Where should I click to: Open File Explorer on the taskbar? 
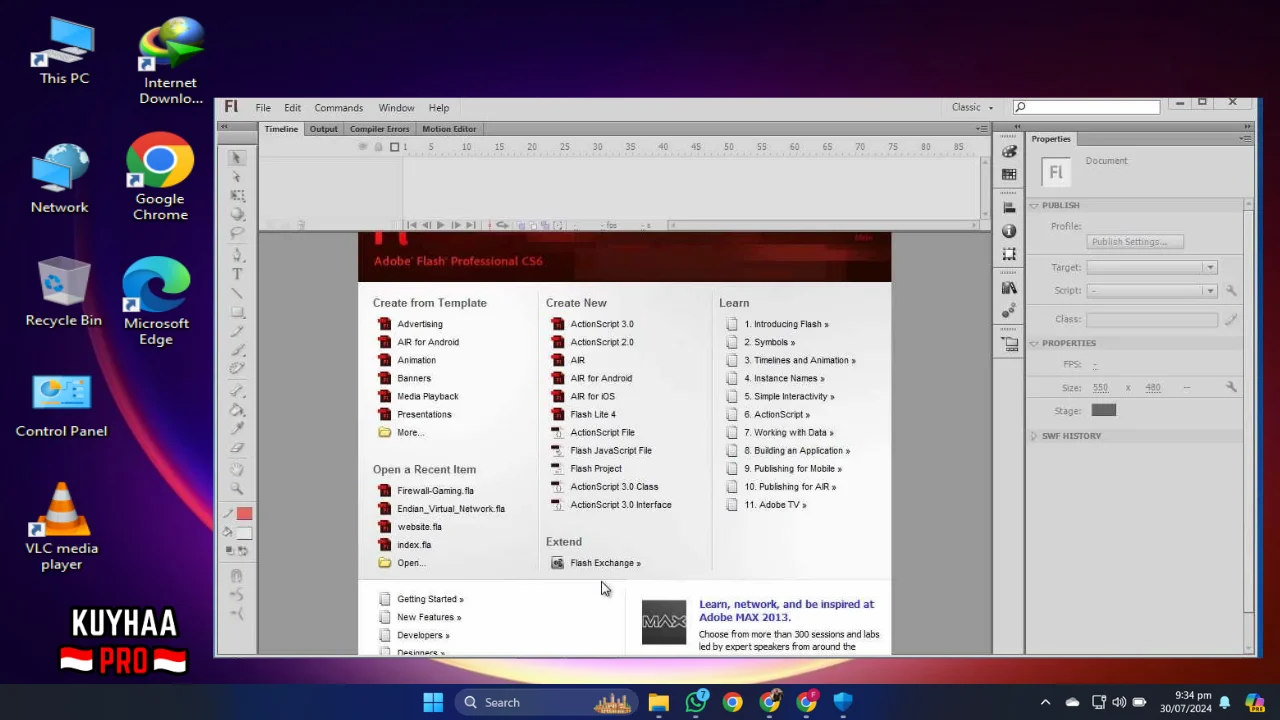pyautogui.click(x=658, y=702)
